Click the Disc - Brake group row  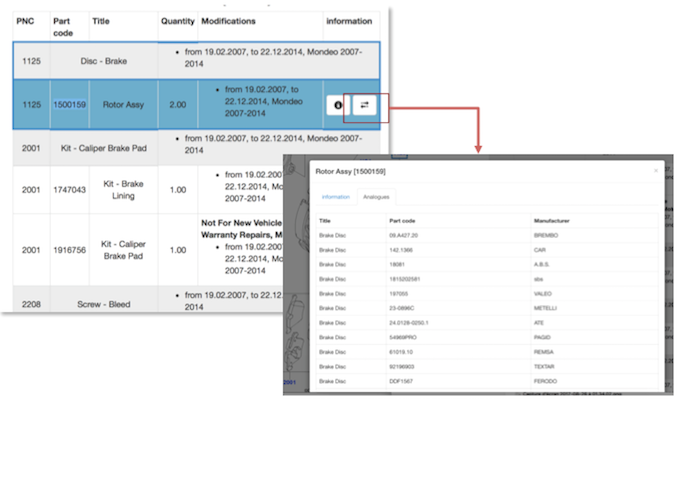pos(196,61)
